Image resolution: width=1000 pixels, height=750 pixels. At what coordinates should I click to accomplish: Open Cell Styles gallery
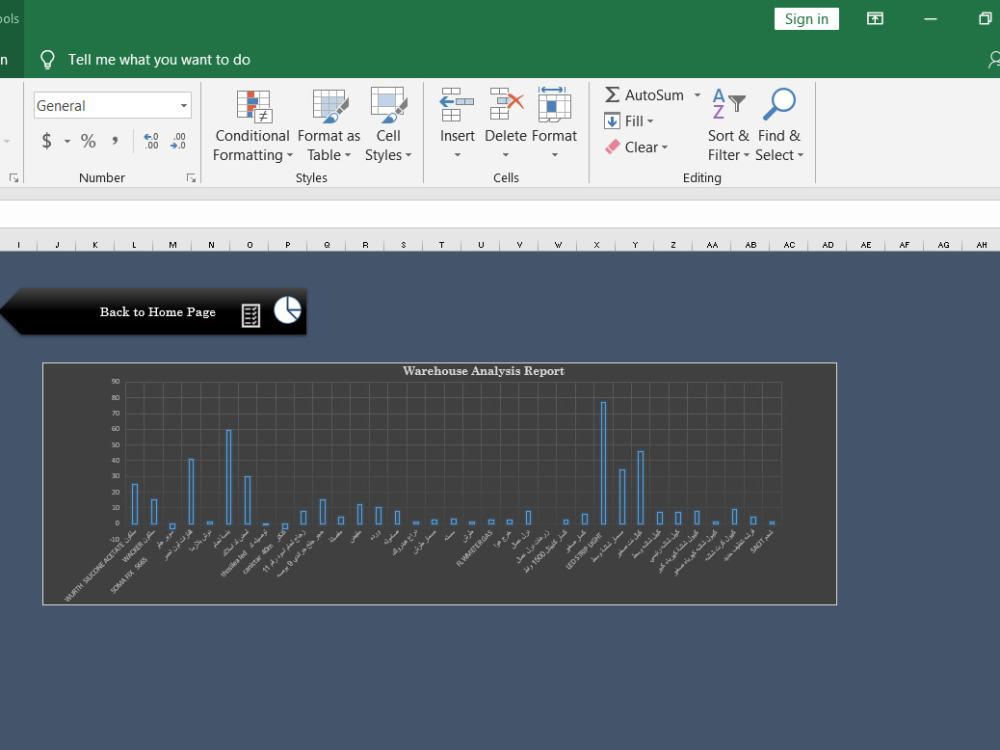pyautogui.click(x=388, y=126)
